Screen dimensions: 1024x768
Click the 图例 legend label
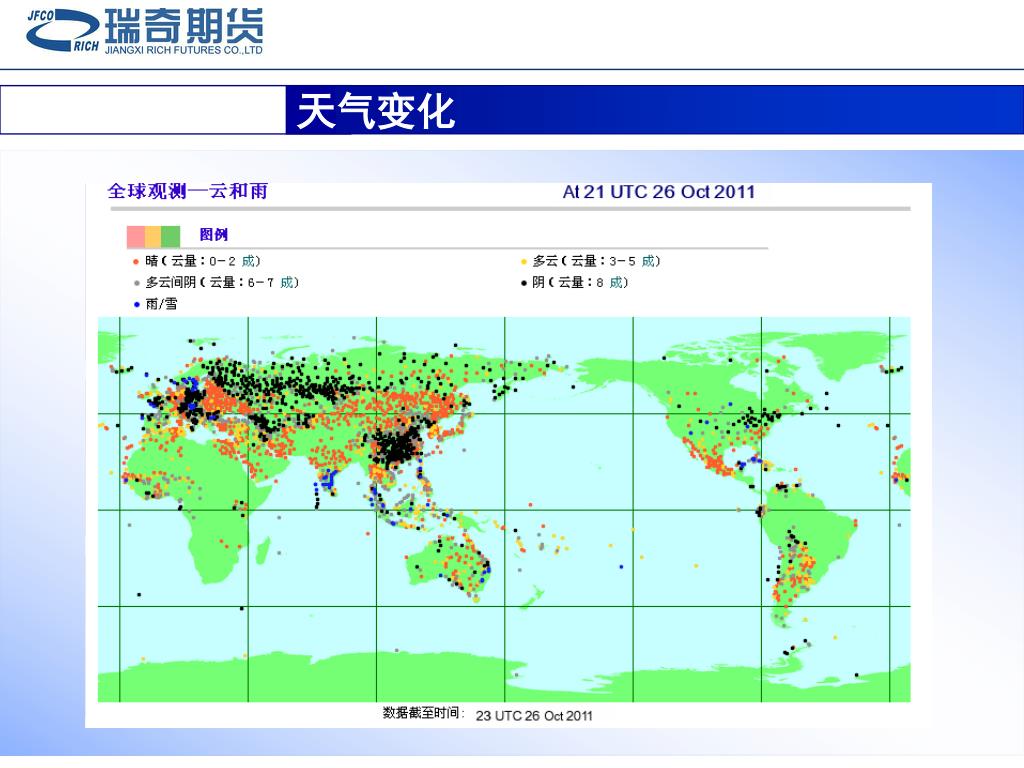click(214, 234)
